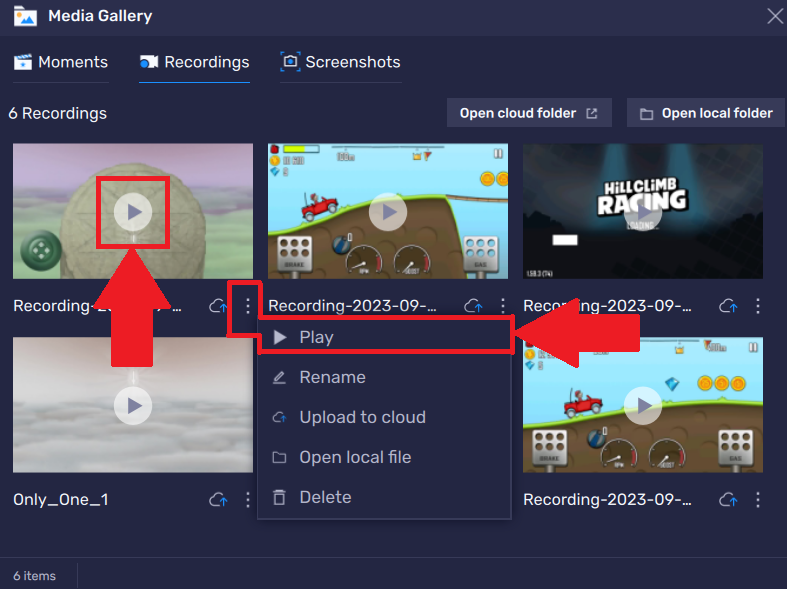
Task: Click the Open local folder button
Action: 706,113
